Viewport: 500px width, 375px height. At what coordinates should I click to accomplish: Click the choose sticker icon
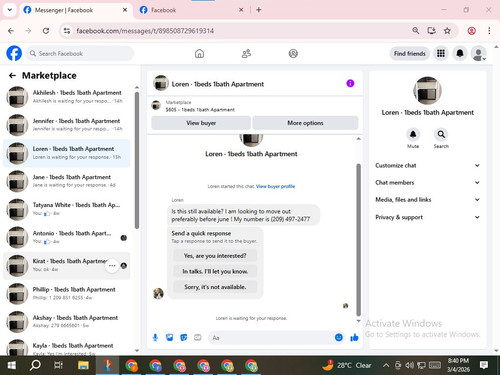click(184, 338)
